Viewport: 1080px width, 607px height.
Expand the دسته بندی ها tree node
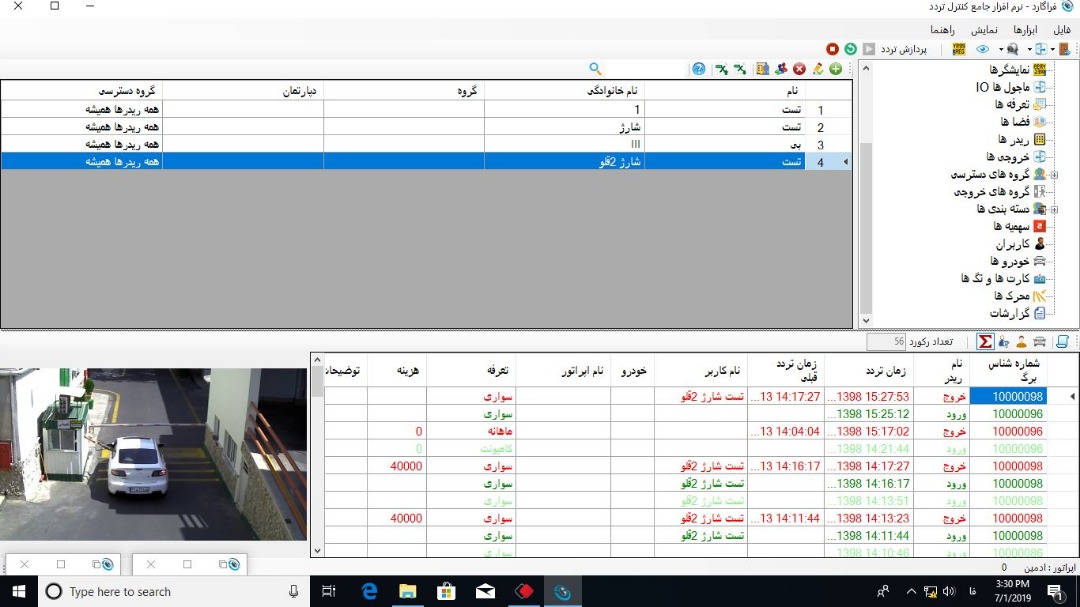1054,209
